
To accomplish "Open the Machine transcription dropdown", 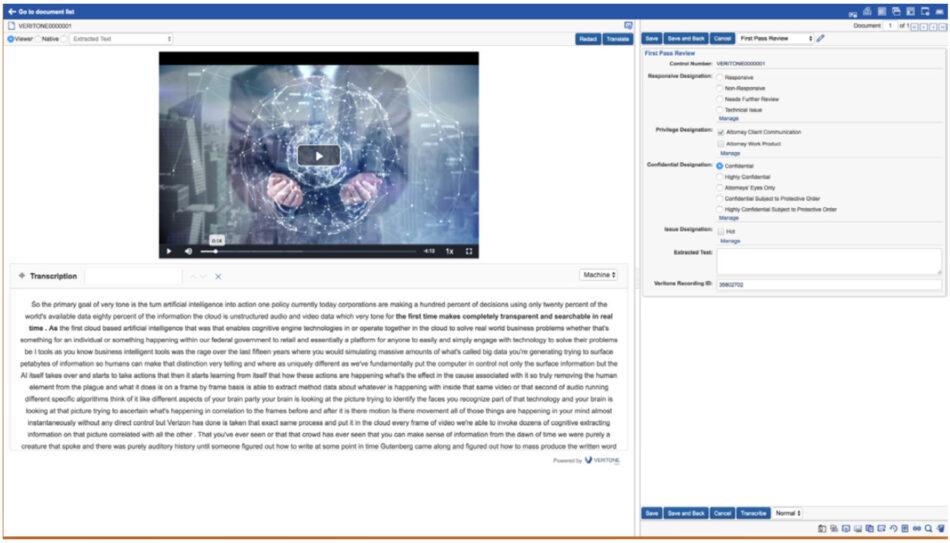I will click(x=598, y=274).
